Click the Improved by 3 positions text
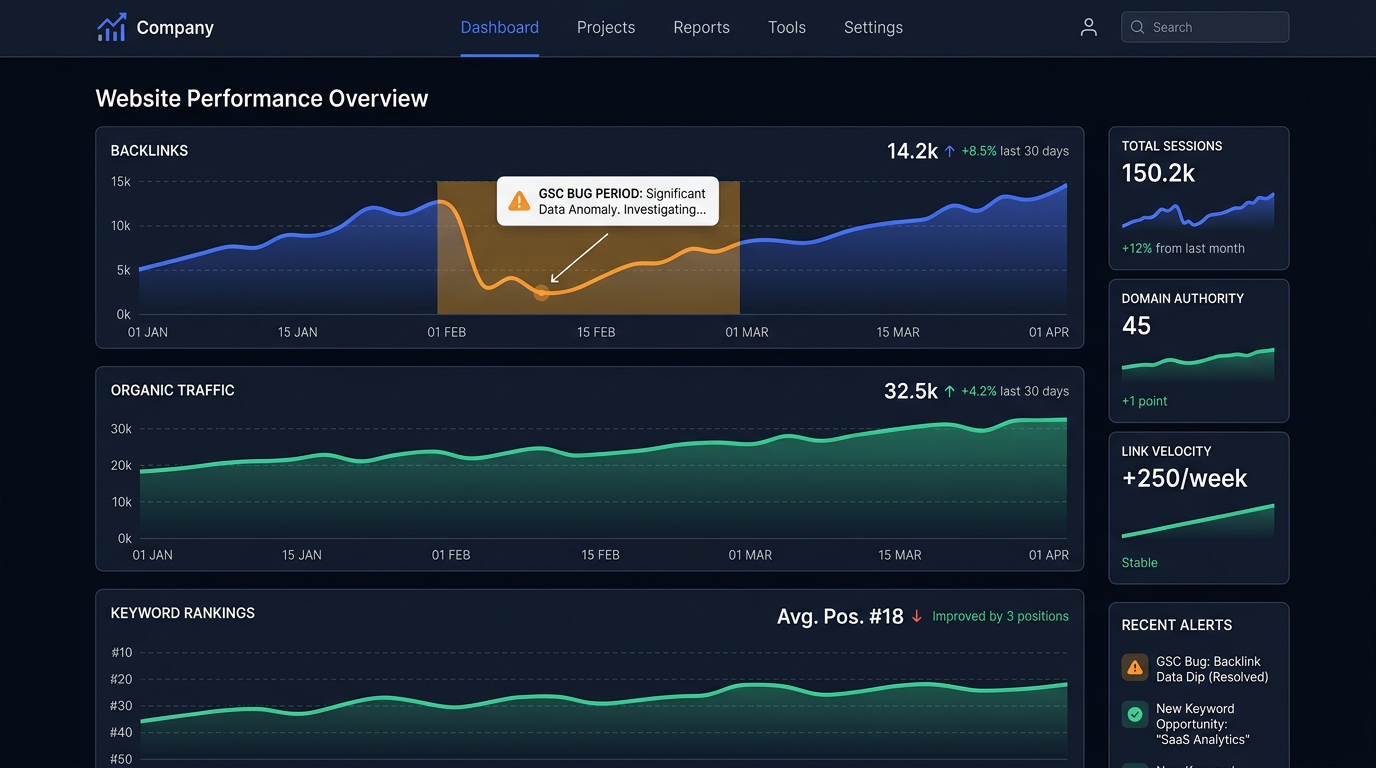Screen dimensions: 1376x768 point(1000,616)
